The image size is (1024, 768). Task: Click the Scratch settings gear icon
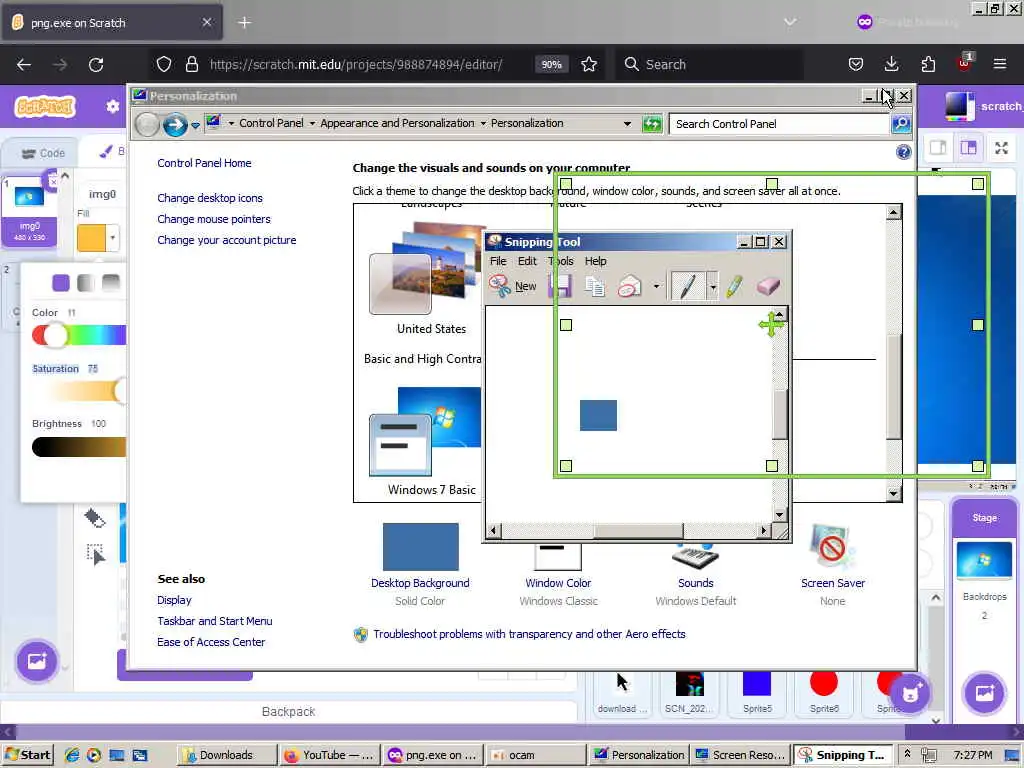112,106
